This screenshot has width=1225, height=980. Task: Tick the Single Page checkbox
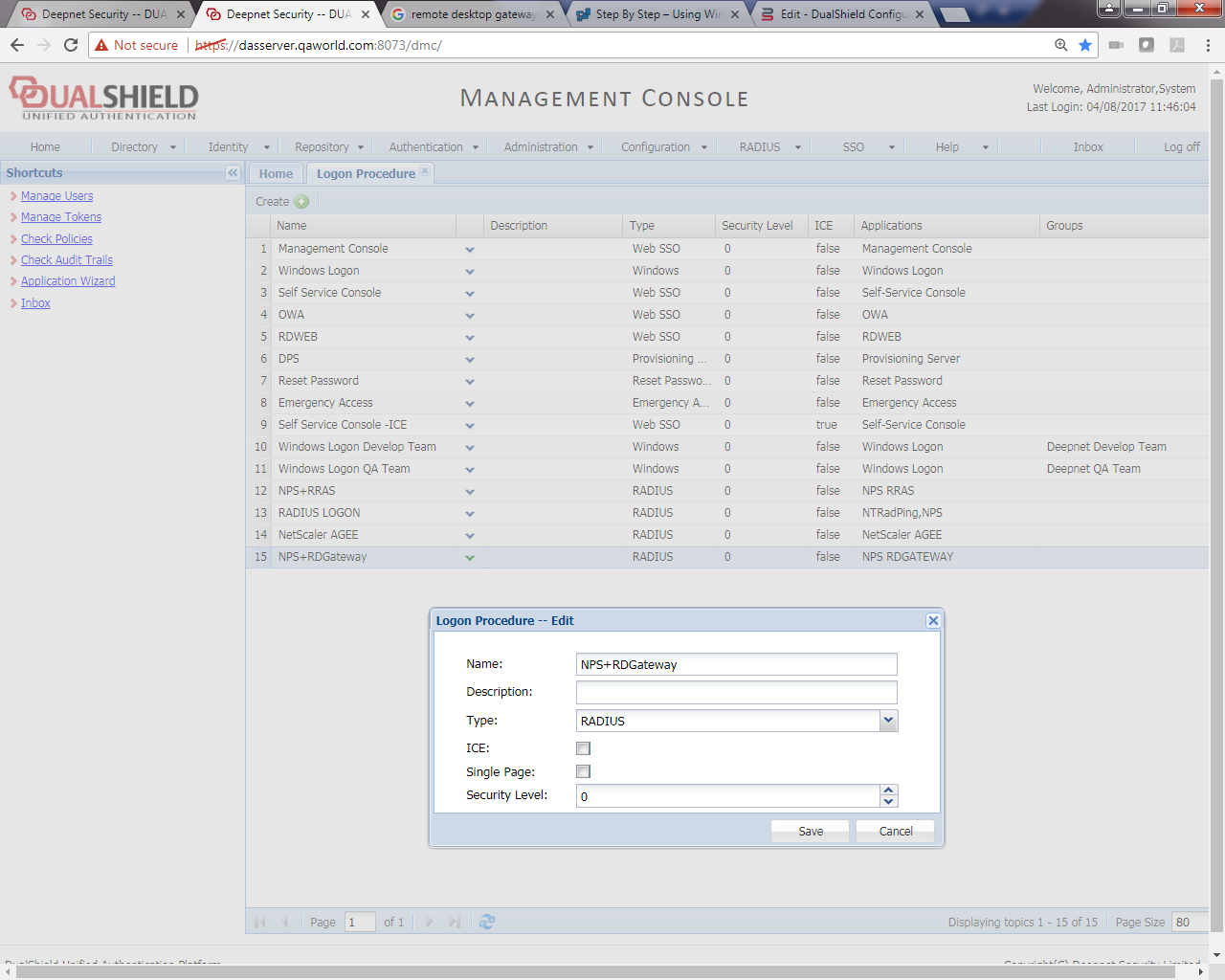coord(583,771)
